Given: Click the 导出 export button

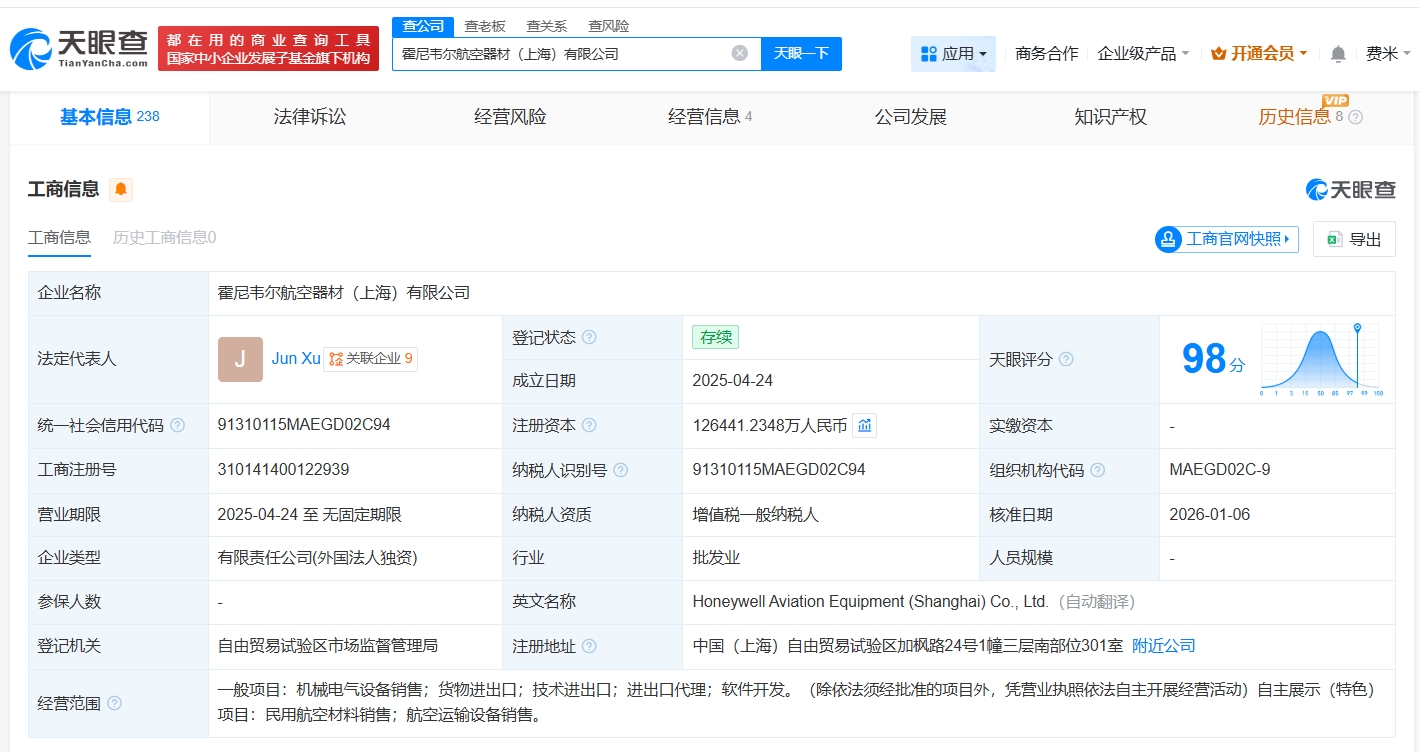Looking at the screenshot, I should point(1354,239).
